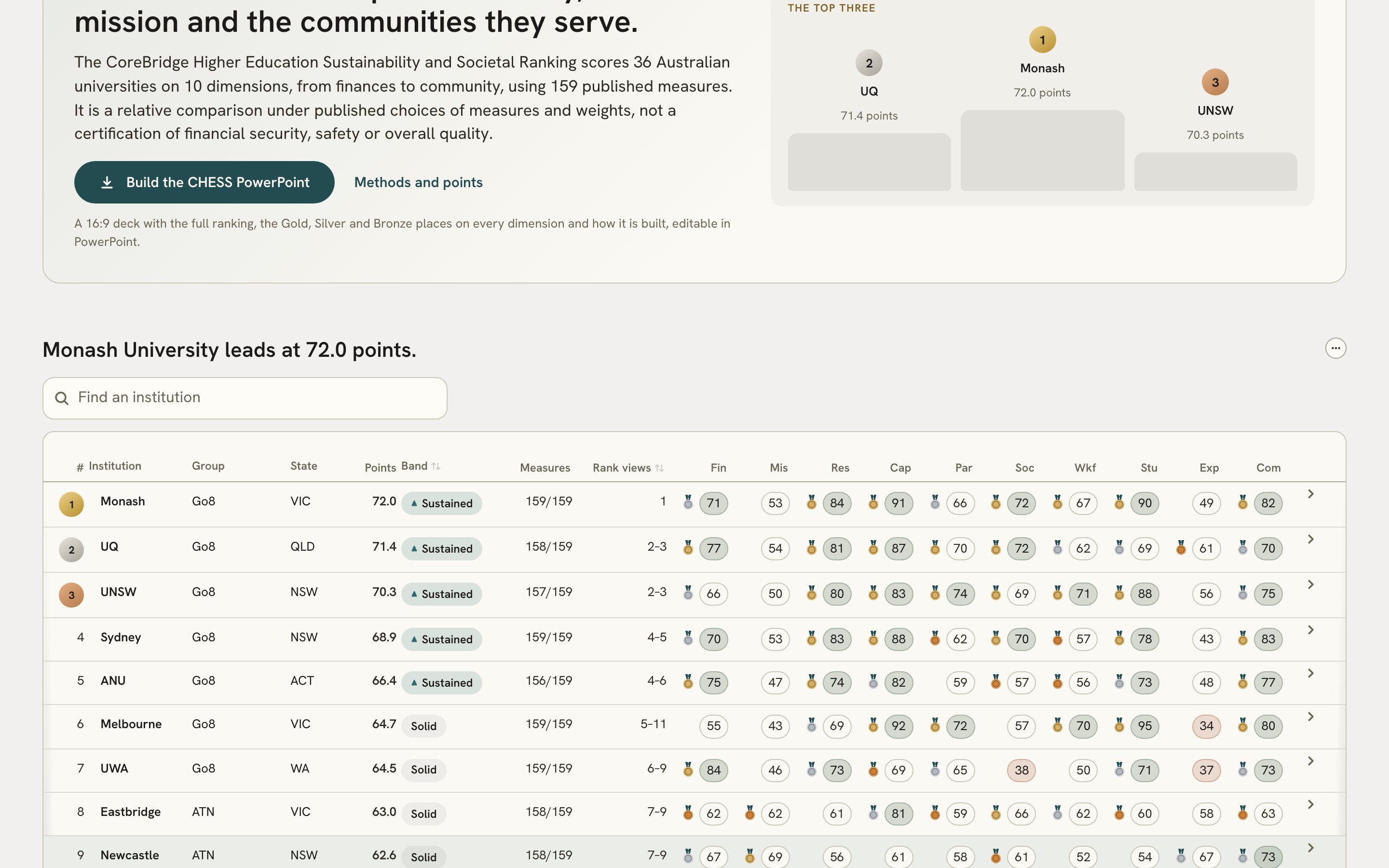The height and width of the screenshot is (868, 1389).
Task: Click Monash's Fin silver medal icon
Action: (688, 502)
